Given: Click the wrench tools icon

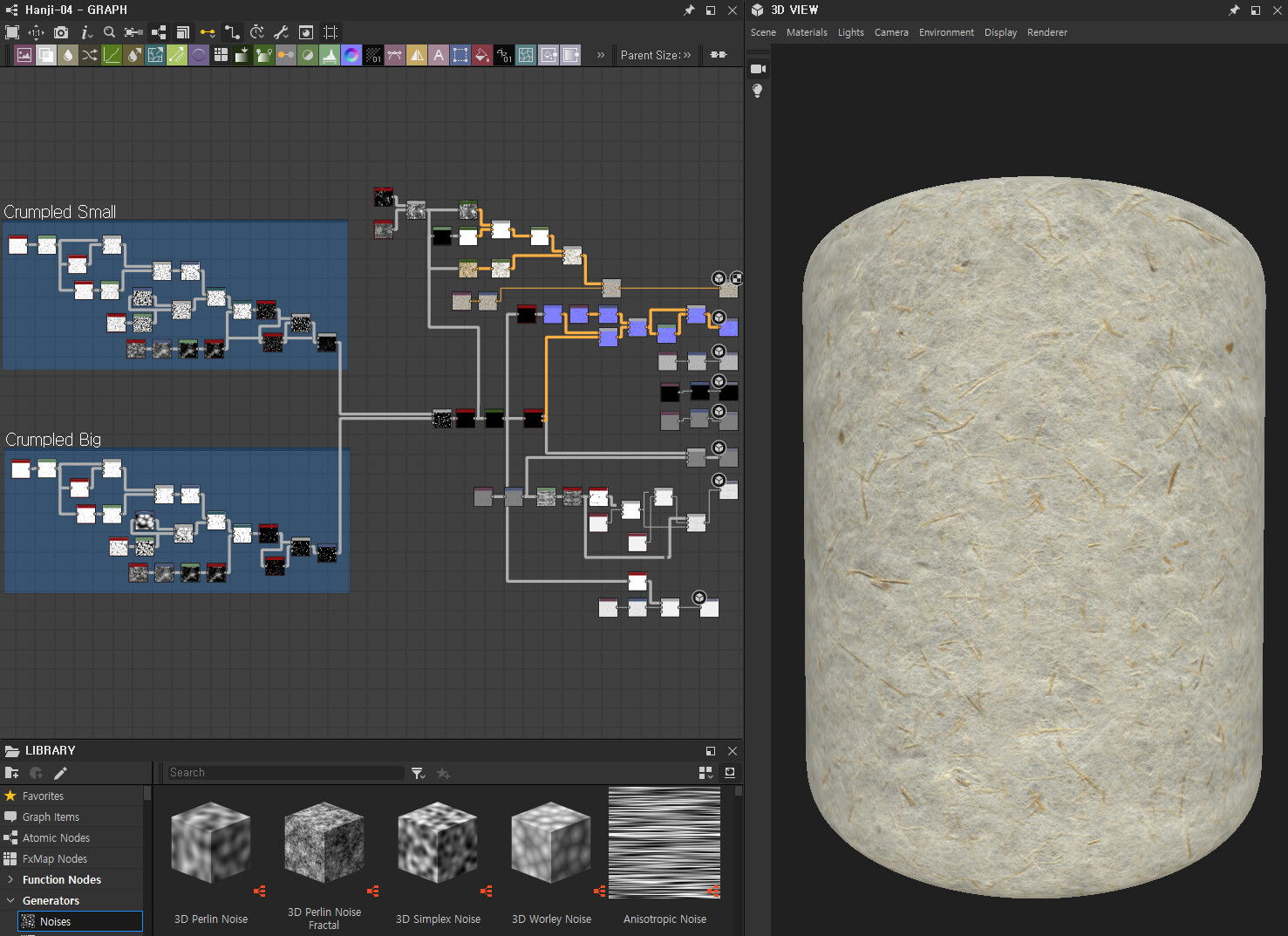Looking at the screenshot, I should tap(281, 32).
